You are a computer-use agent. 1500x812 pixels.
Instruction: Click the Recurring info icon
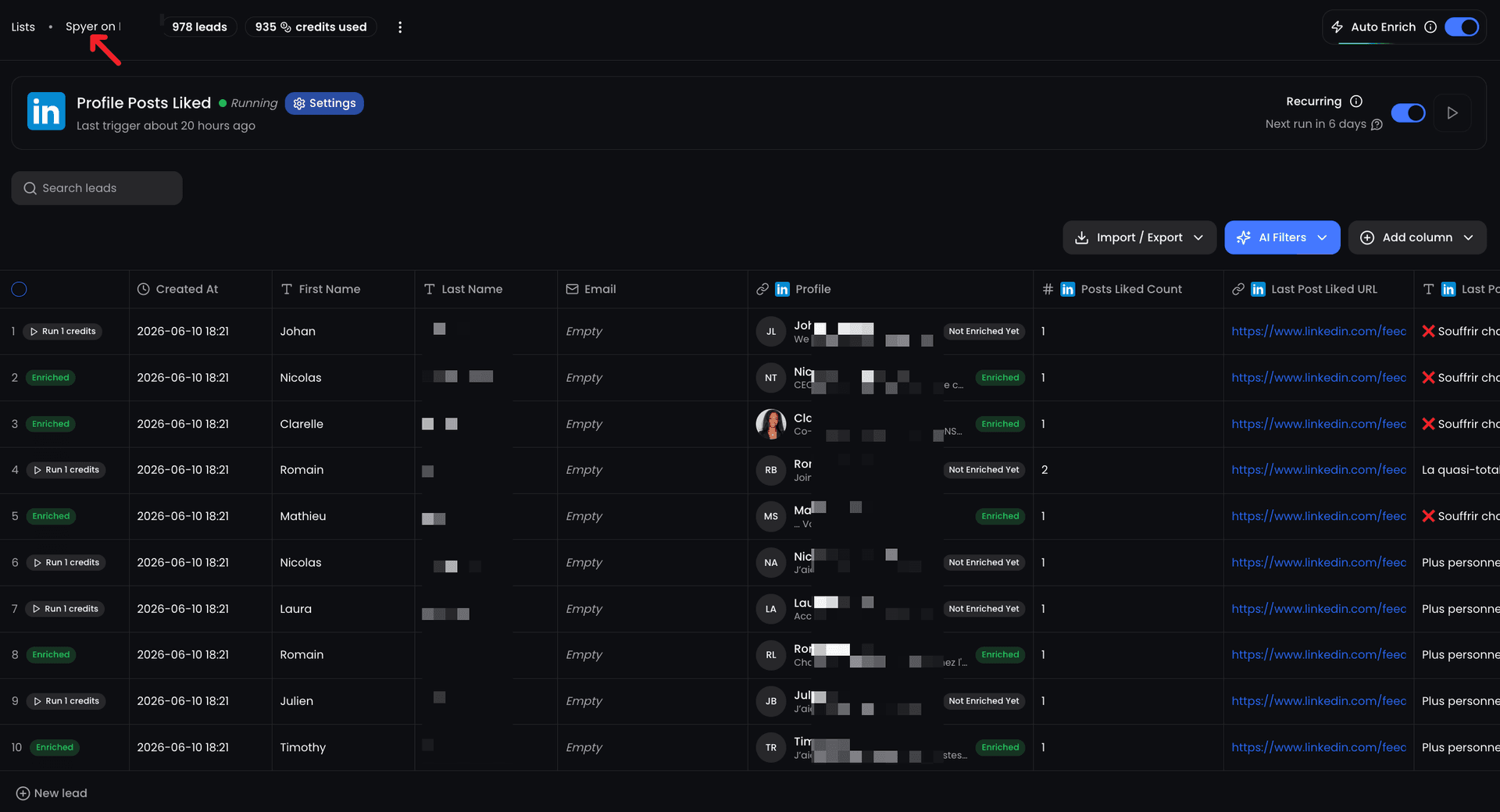(x=1356, y=101)
